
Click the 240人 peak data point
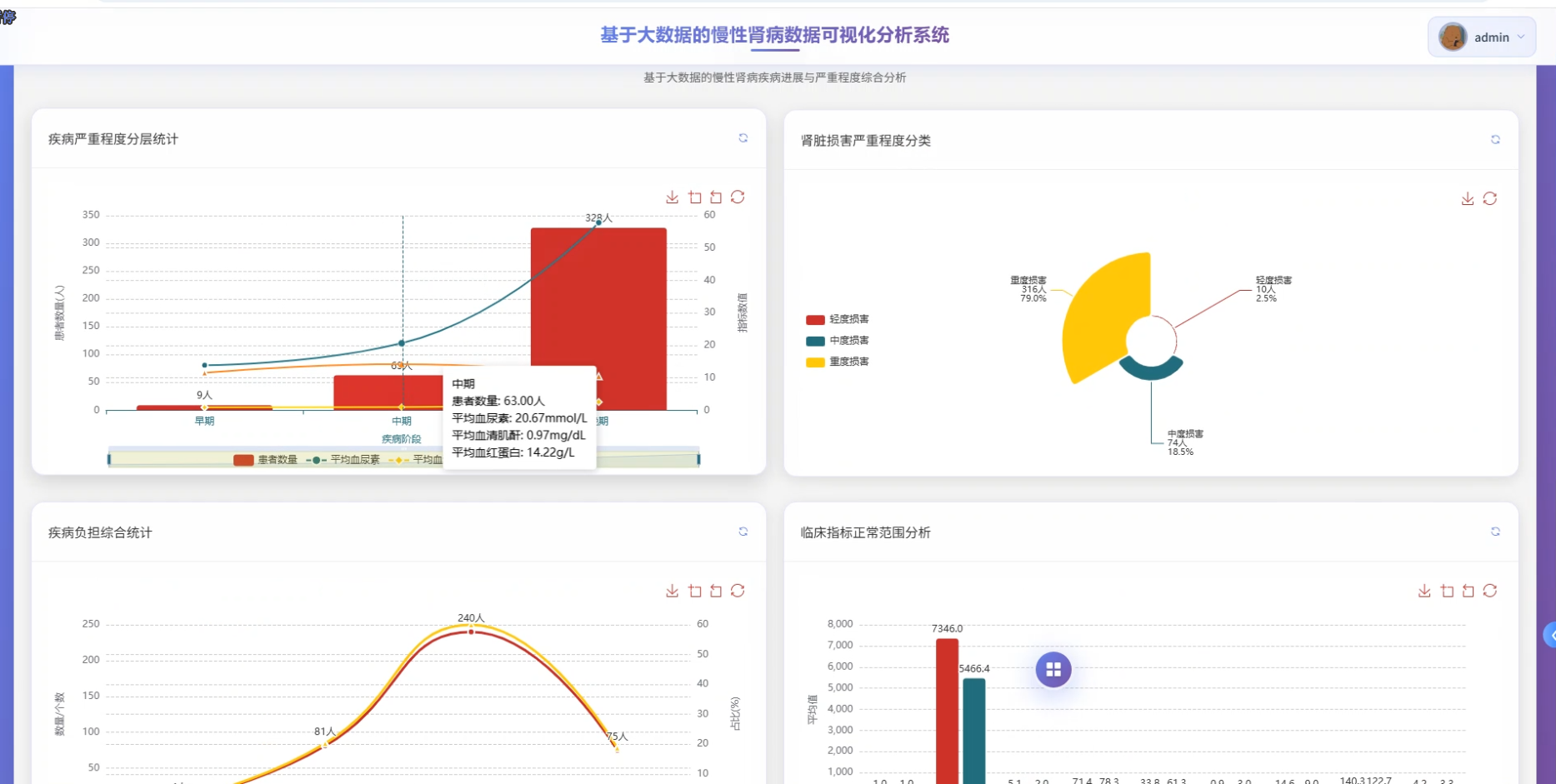pos(471,632)
